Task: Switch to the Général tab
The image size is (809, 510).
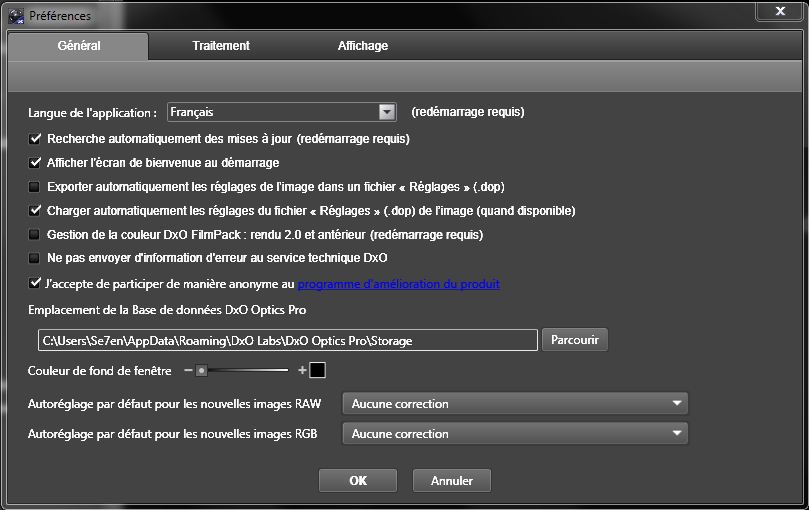Action: [78, 46]
